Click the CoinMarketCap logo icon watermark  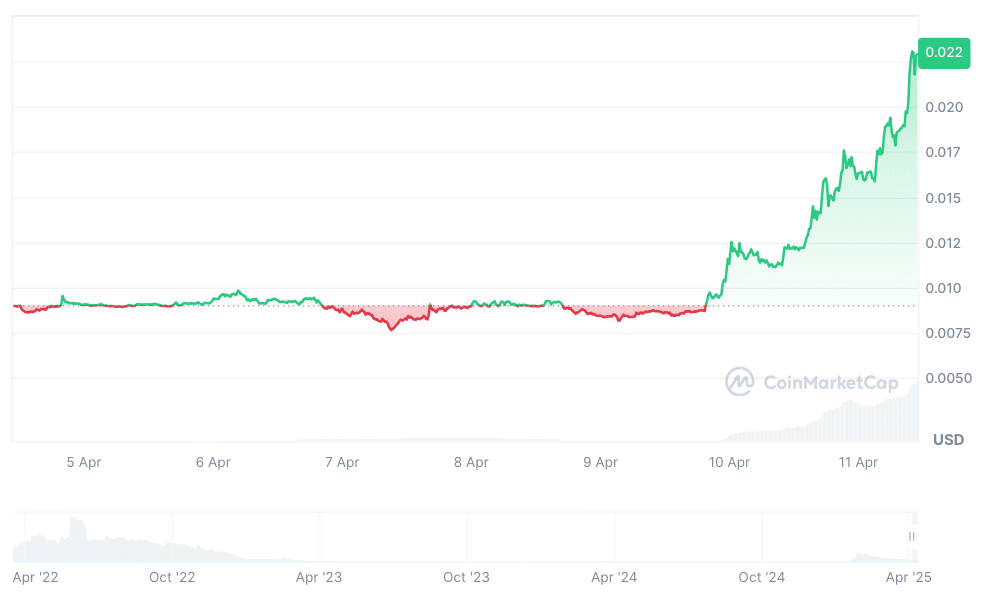coord(740,381)
